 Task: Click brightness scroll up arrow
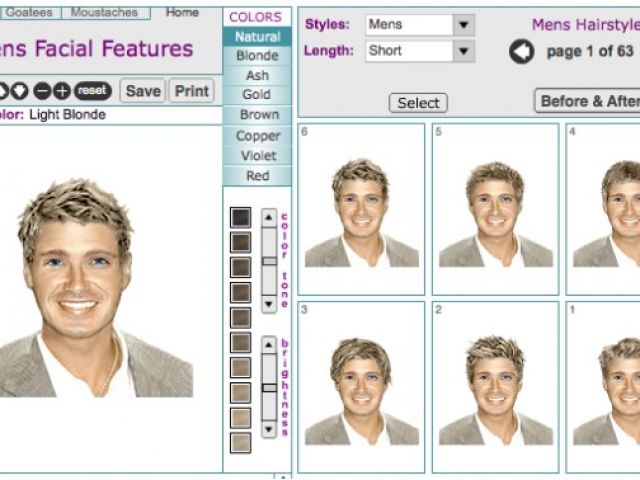(x=269, y=343)
